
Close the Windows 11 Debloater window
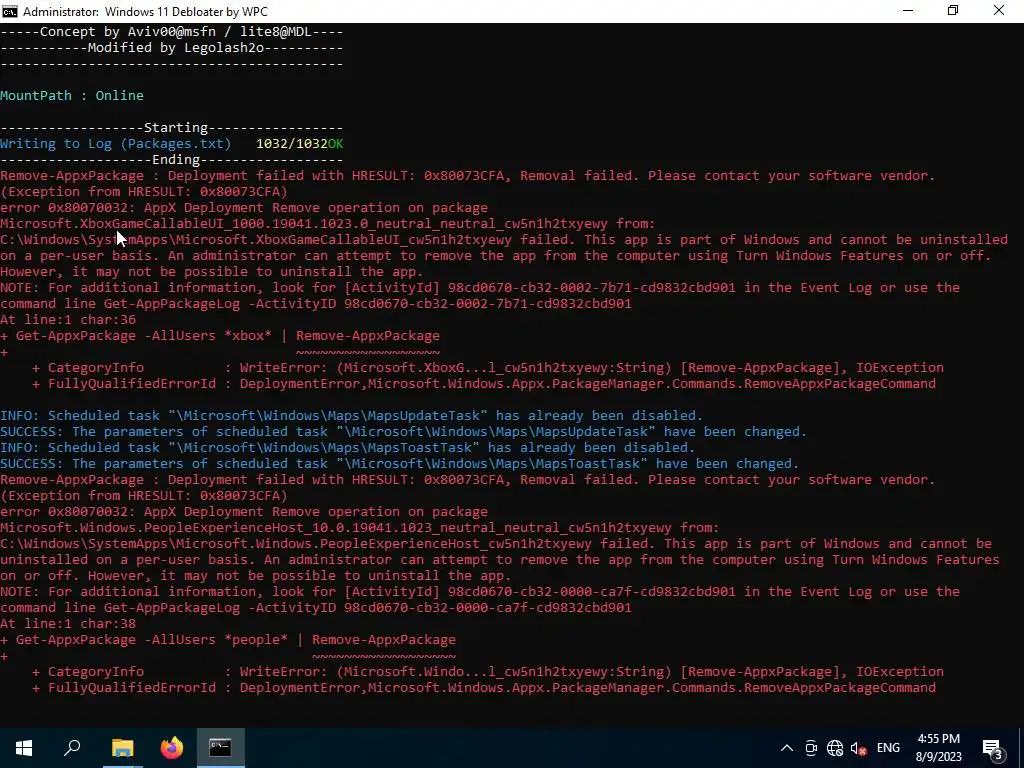(x=999, y=11)
